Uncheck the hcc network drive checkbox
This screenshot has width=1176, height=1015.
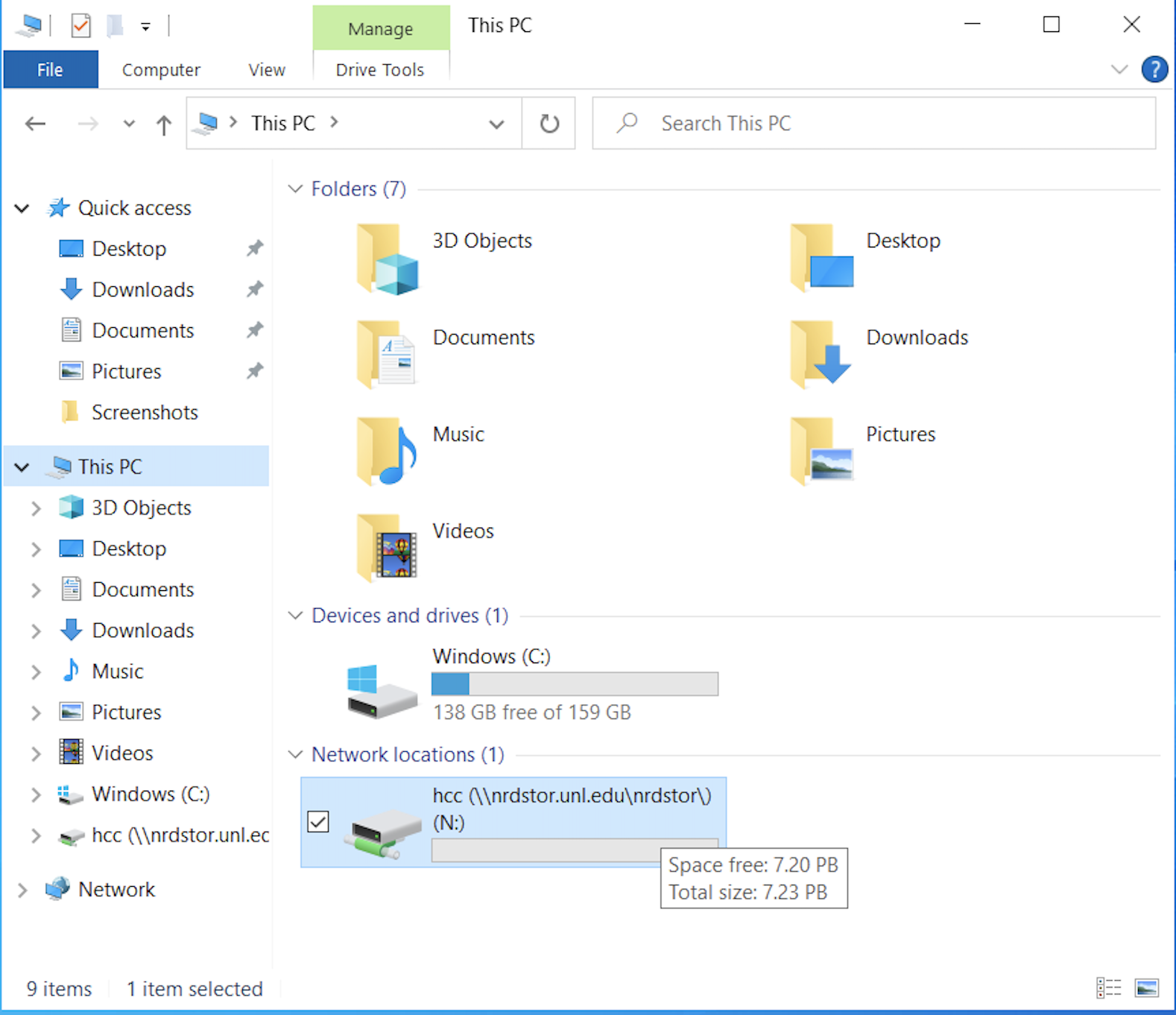tap(318, 822)
